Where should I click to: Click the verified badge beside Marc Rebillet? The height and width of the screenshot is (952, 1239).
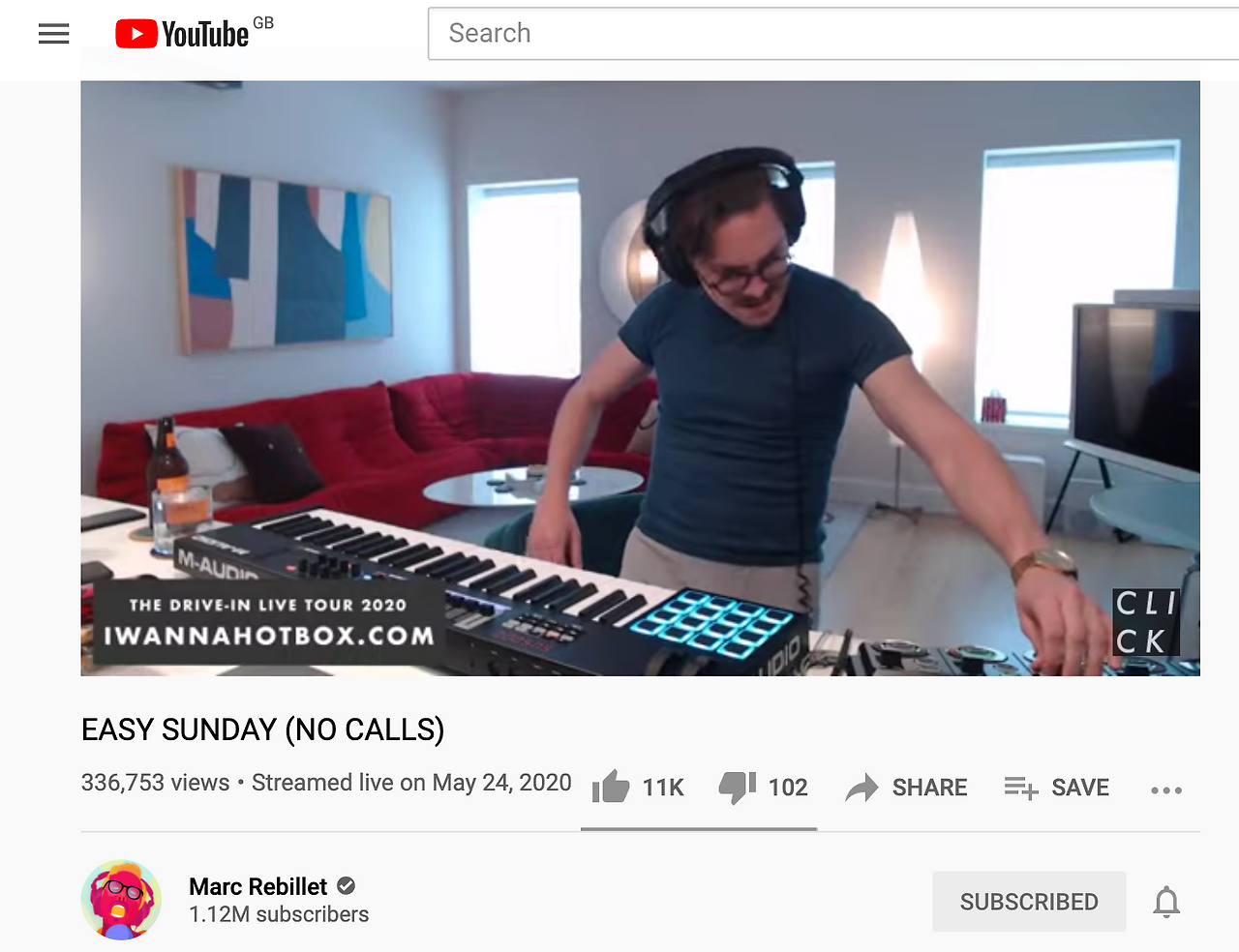[x=346, y=885]
